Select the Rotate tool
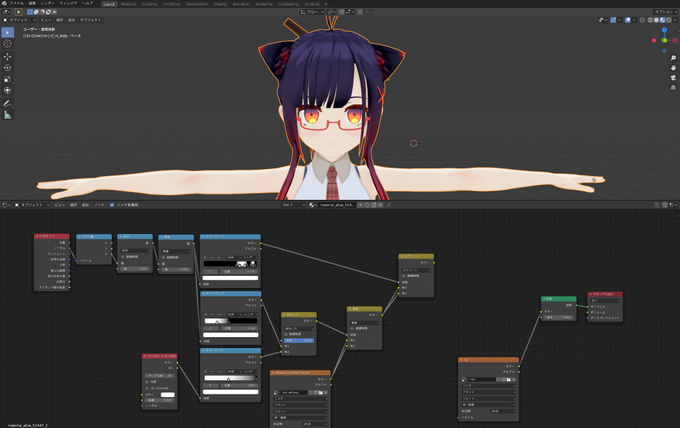 pyautogui.click(x=7, y=68)
